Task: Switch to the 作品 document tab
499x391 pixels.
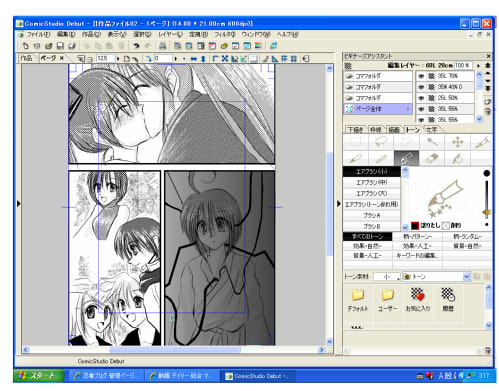Action: click(x=26, y=58)
